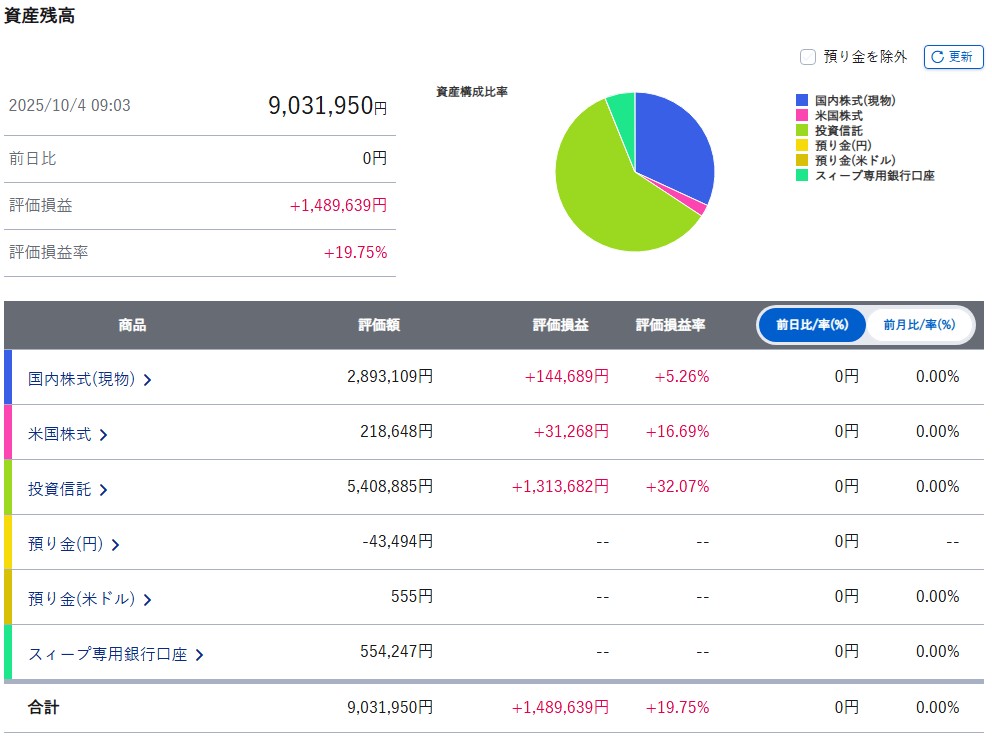Switch to 前日比/率(%) toggle option

pos(810,325)
